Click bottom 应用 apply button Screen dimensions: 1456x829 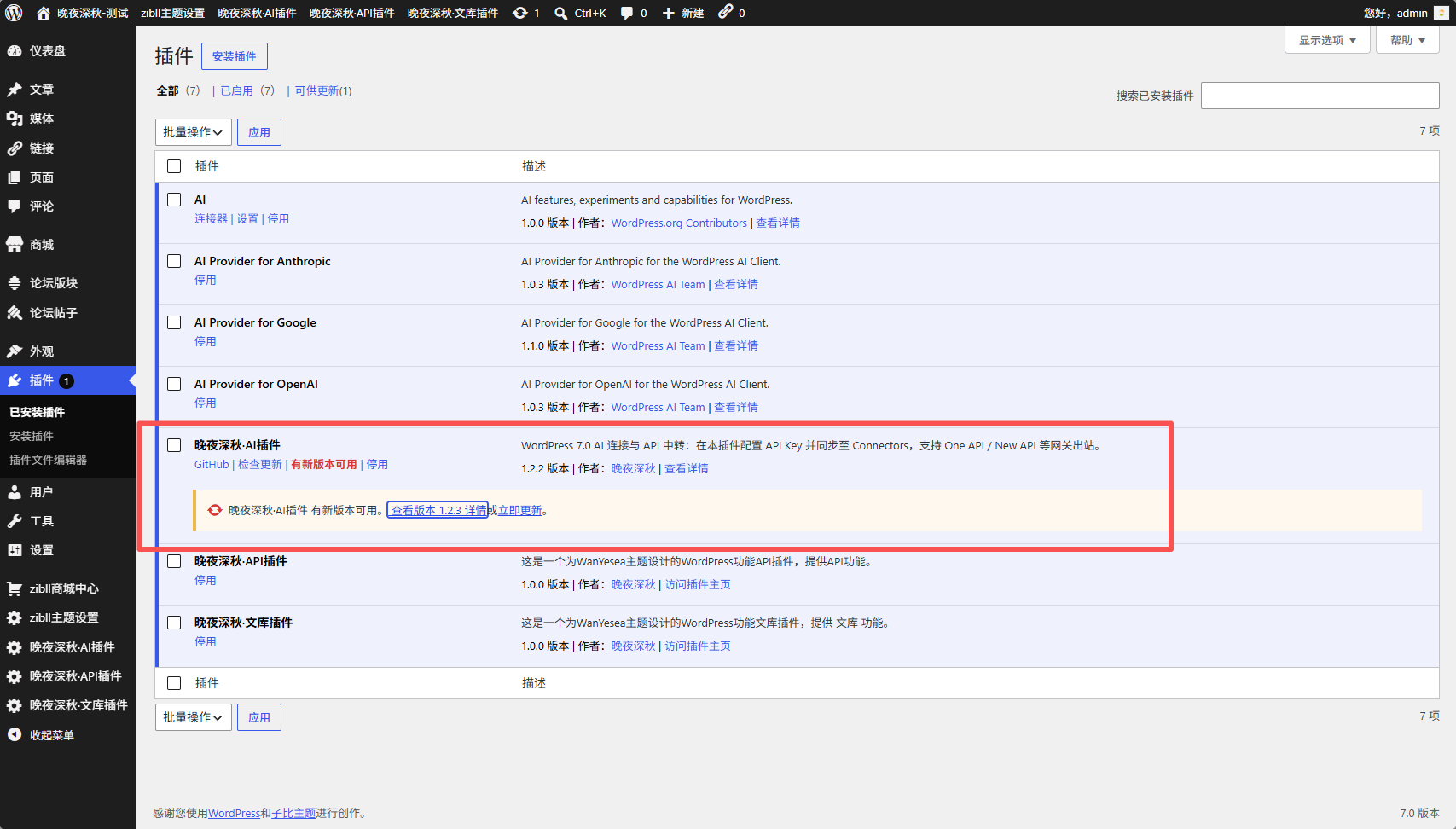click(x=259, y=717)
